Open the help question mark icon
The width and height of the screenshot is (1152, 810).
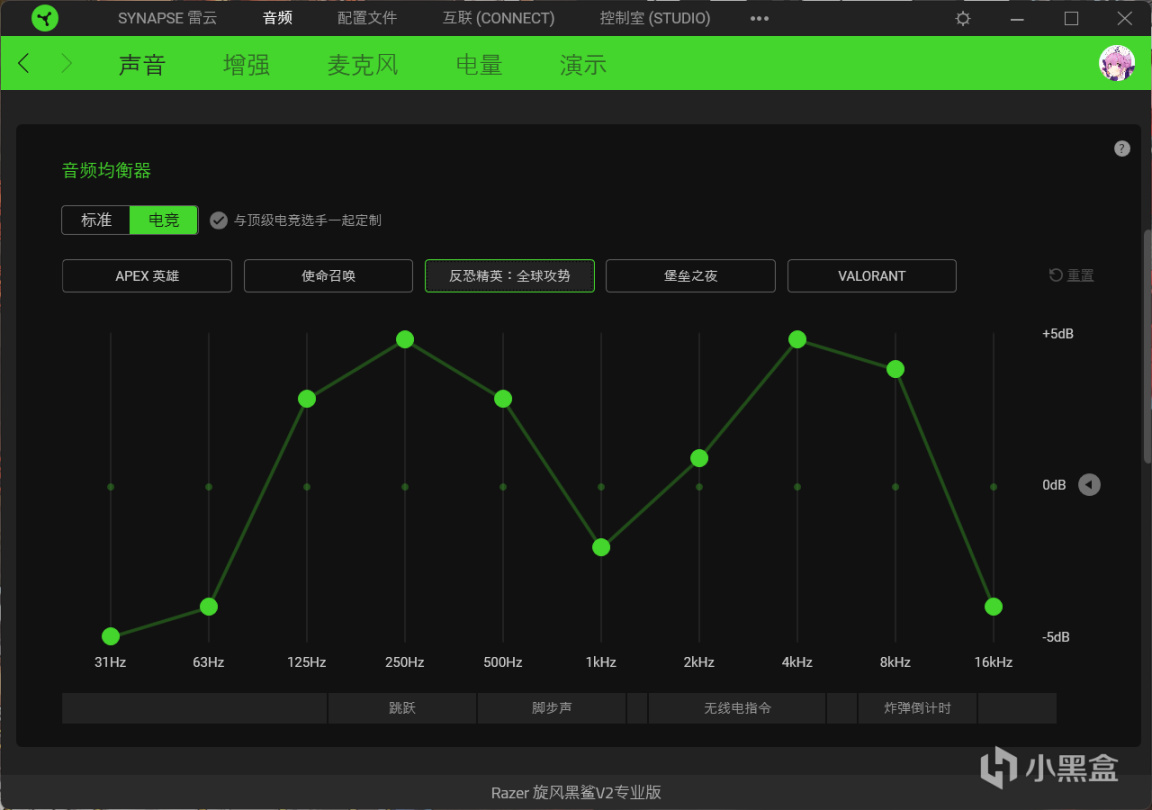pos(1121,148)
